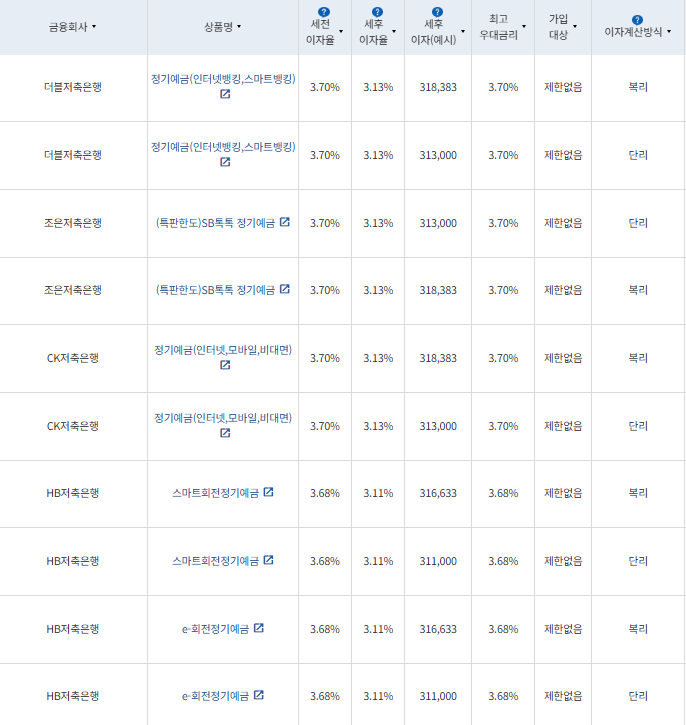Select 단리 cell in e-회전정기예금 311,000 row
686x725 pixels.
pos(638,696)
